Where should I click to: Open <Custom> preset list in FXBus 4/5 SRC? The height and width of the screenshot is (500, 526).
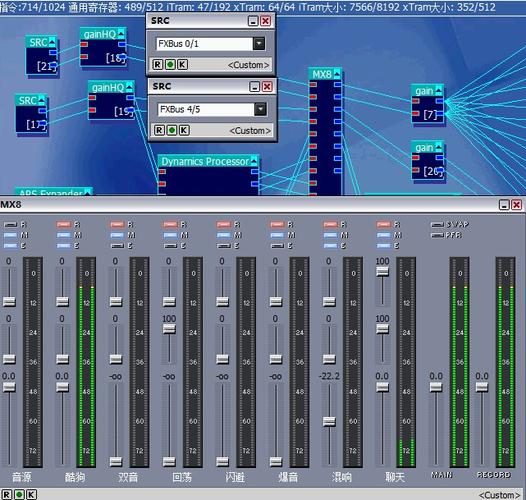(x=250, y=131)
